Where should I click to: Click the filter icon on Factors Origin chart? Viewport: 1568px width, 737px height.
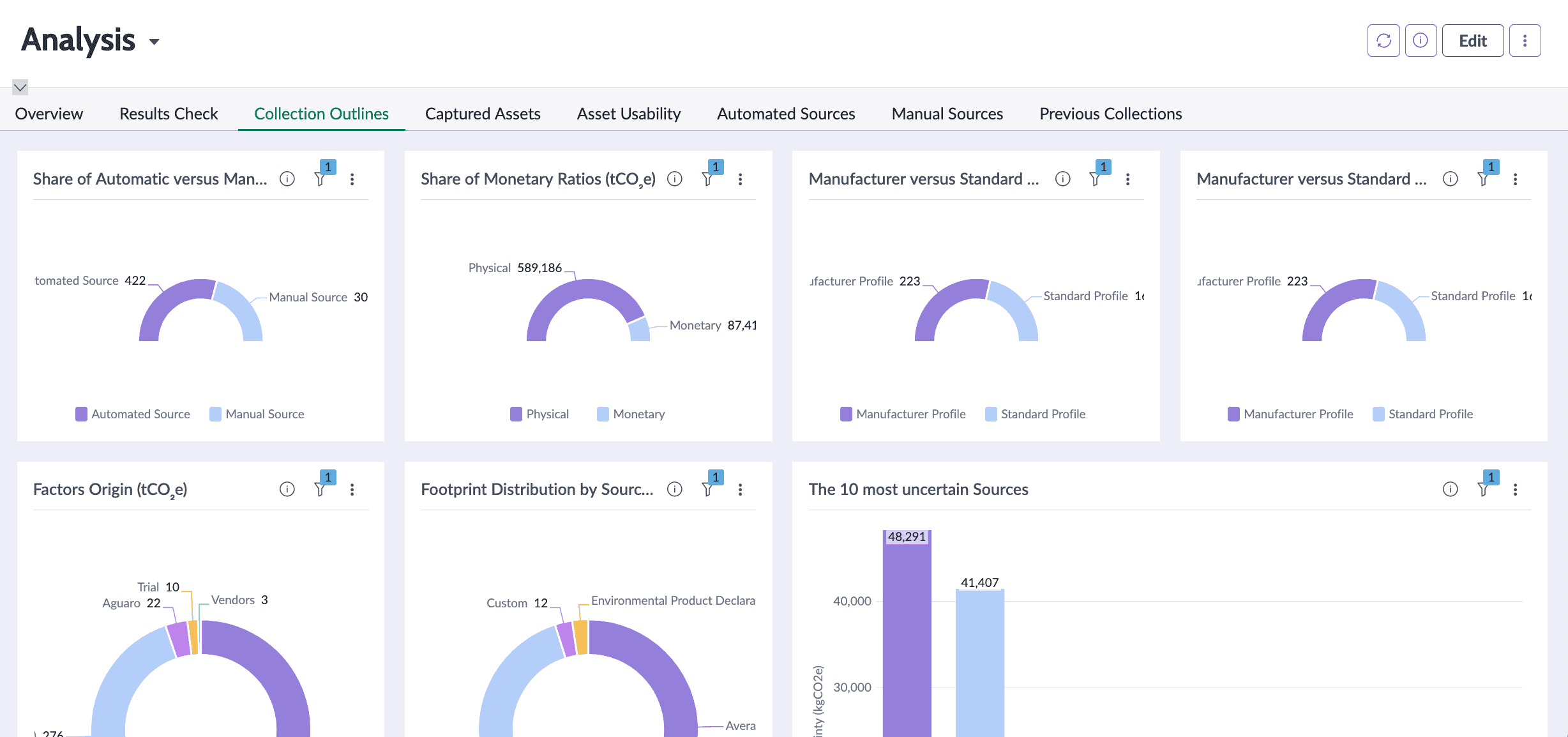[x=319, y=489]
